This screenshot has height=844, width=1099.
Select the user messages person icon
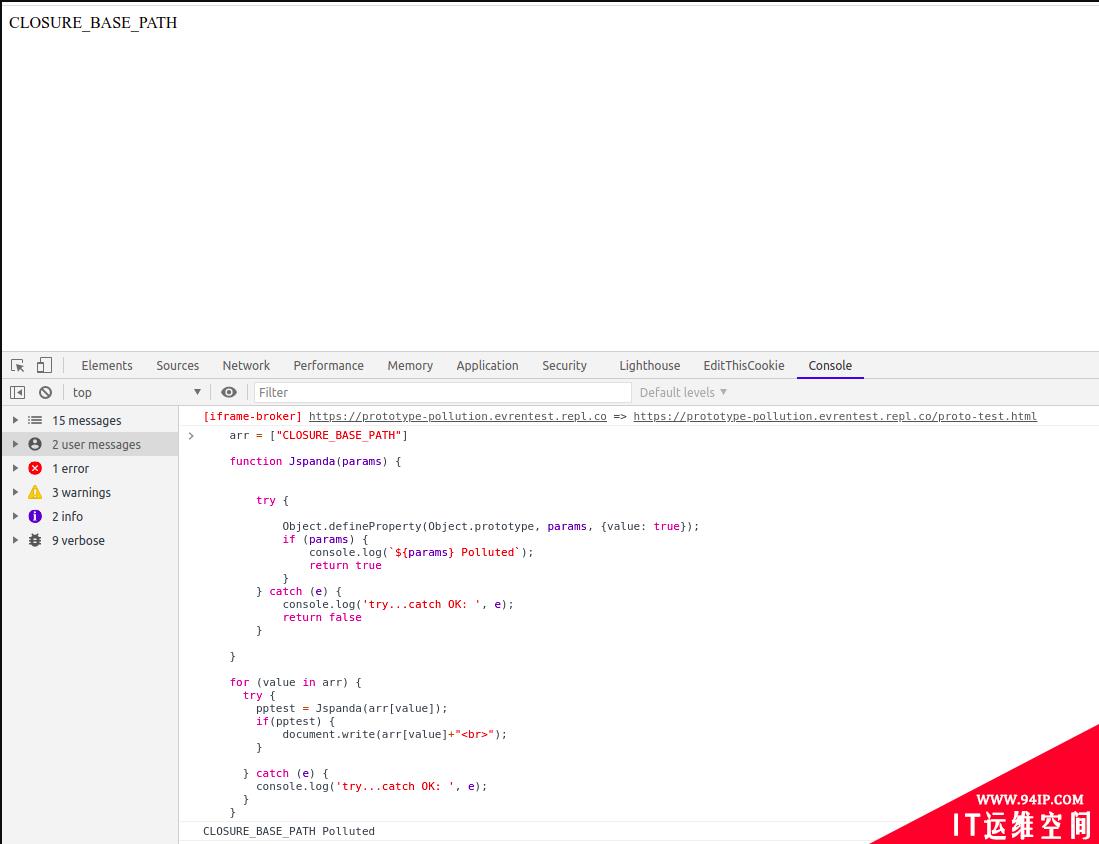pos(35,444)
